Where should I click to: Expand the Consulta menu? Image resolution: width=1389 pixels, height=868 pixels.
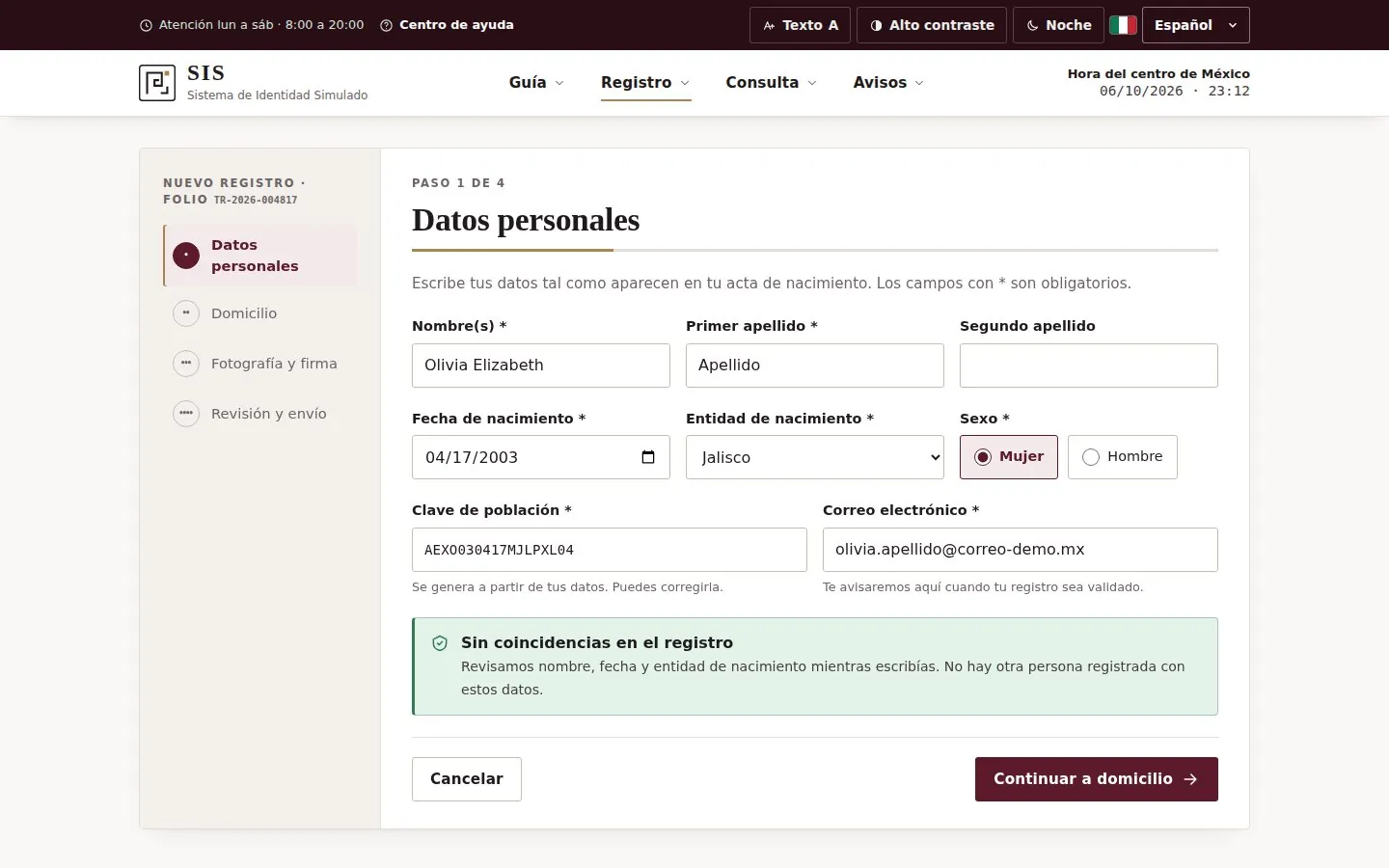[771, 83]
